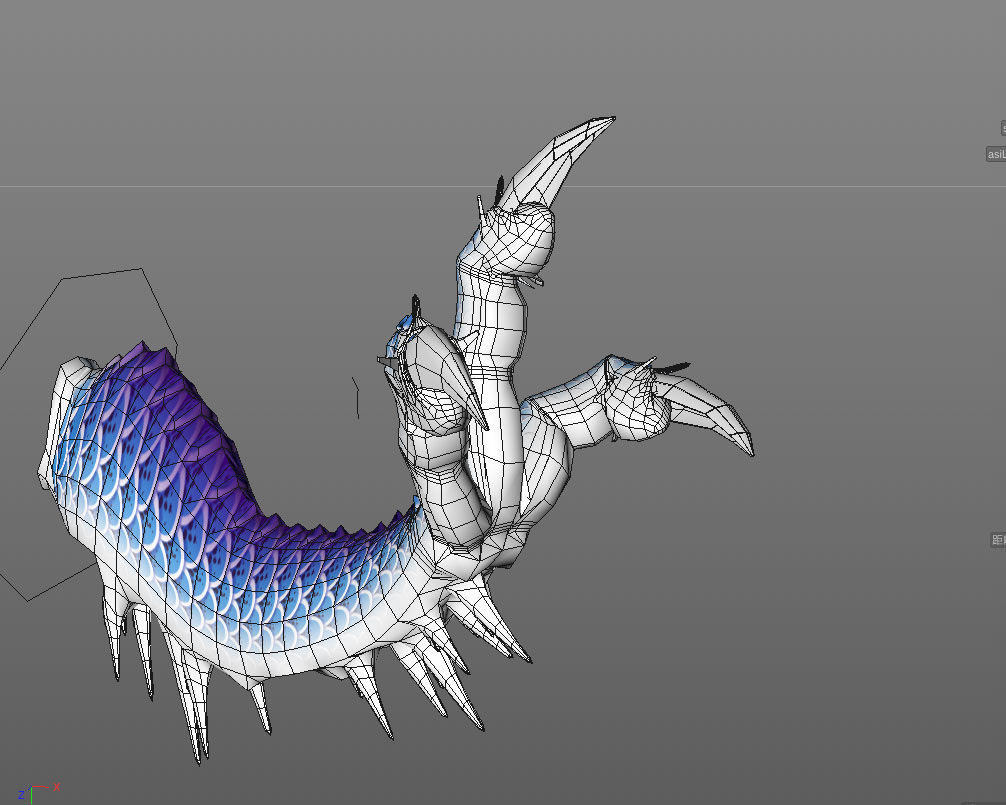Click the small bracket-shaped spline beside the head
Viewport: 1006px width, 805px height.
(357, 398)
